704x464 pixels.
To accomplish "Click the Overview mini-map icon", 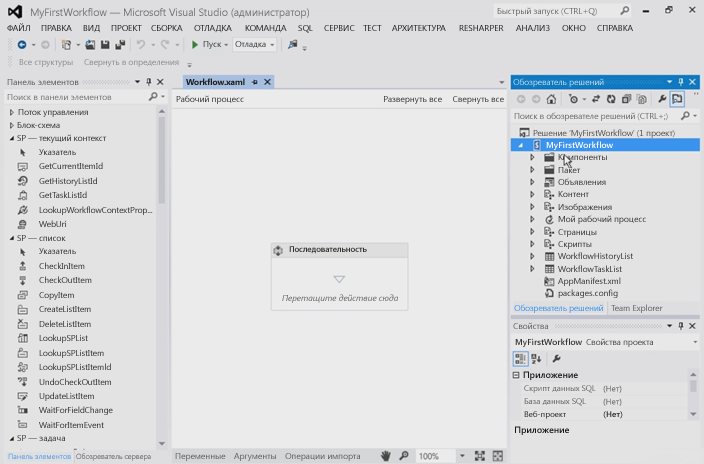I will (497, 456).
